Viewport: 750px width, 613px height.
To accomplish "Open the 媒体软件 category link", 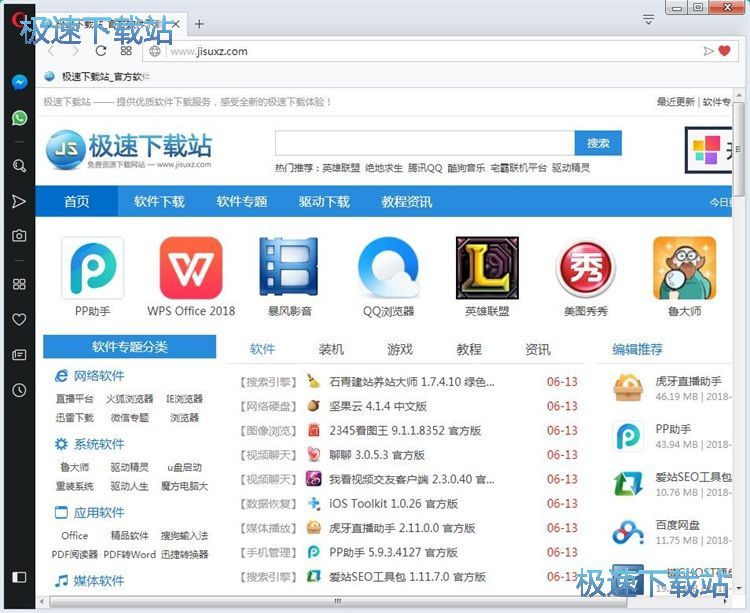I will pyautogui.click(x=99, y=581).
